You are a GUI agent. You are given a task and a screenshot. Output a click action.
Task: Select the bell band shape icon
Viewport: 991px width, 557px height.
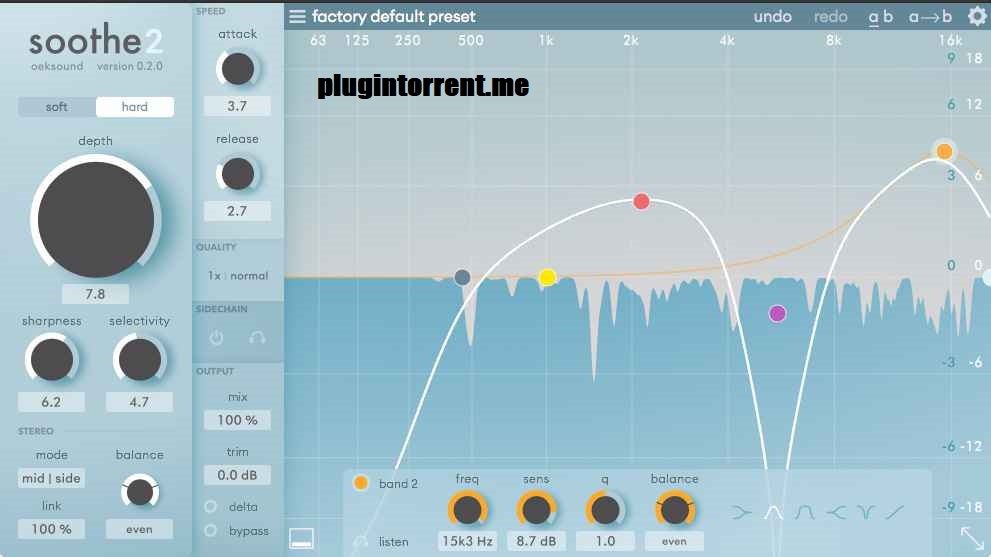click(774, 511)
